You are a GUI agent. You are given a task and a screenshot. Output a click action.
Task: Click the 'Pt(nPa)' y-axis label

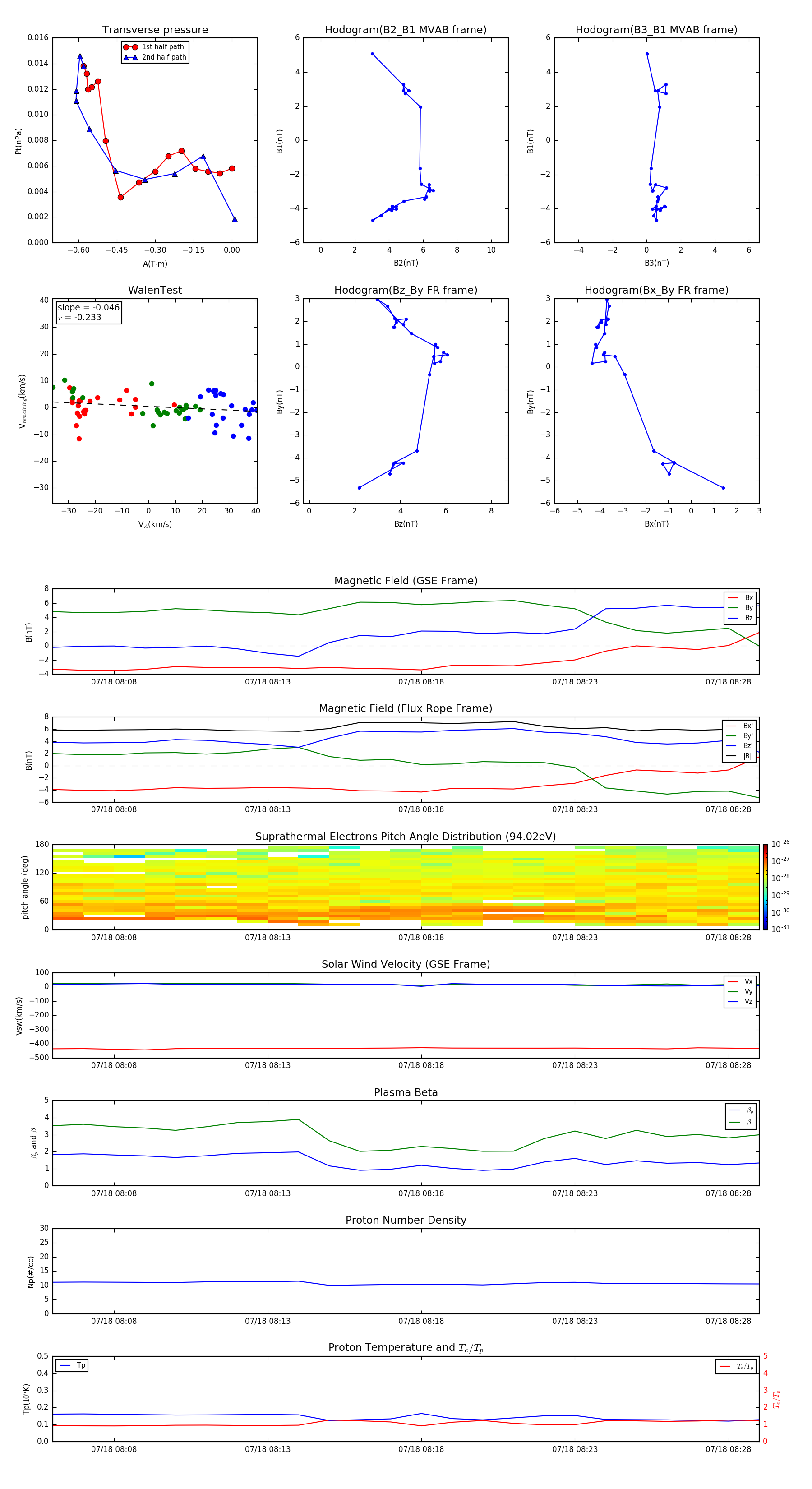[x=18, y=140]
